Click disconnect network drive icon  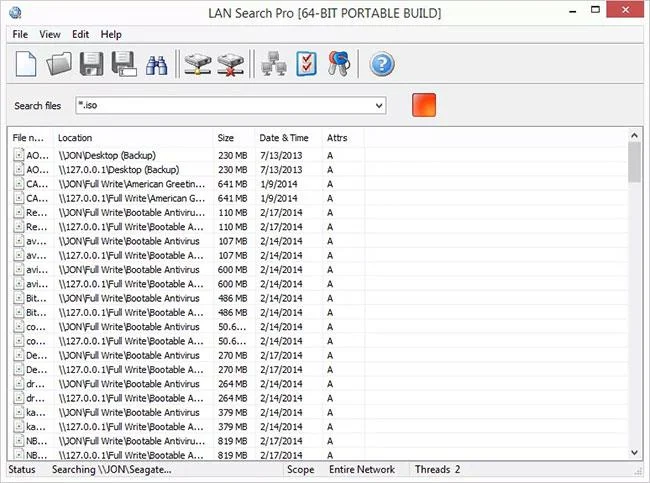click(230, 64)
